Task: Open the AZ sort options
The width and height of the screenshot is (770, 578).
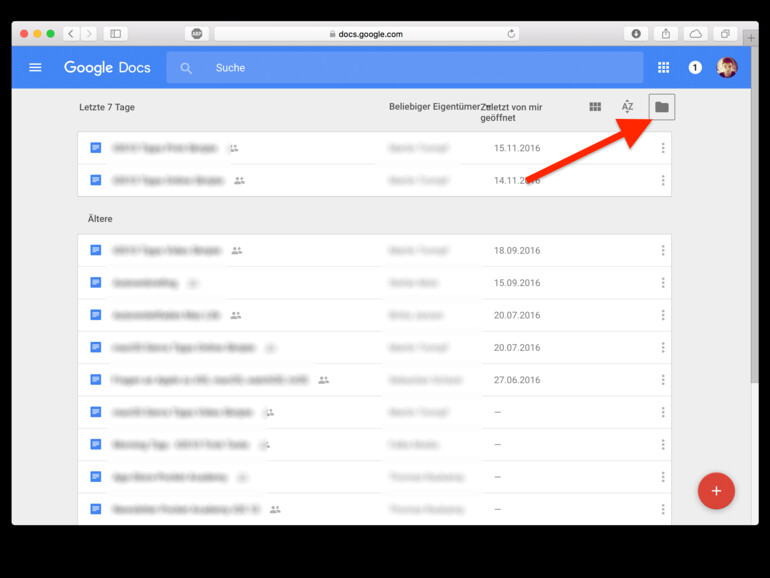Action: [627, 107]
